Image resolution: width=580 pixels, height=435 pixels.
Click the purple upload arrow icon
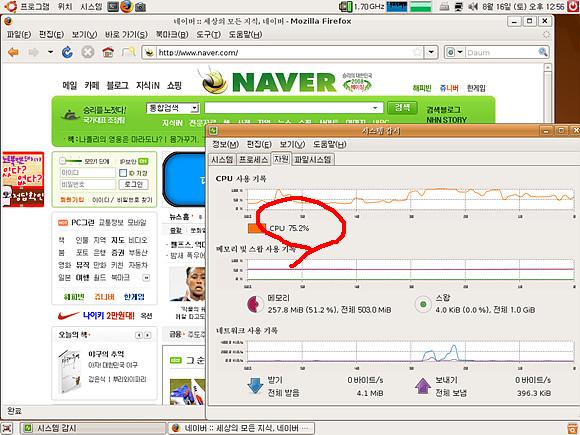[x=423, y=386]
